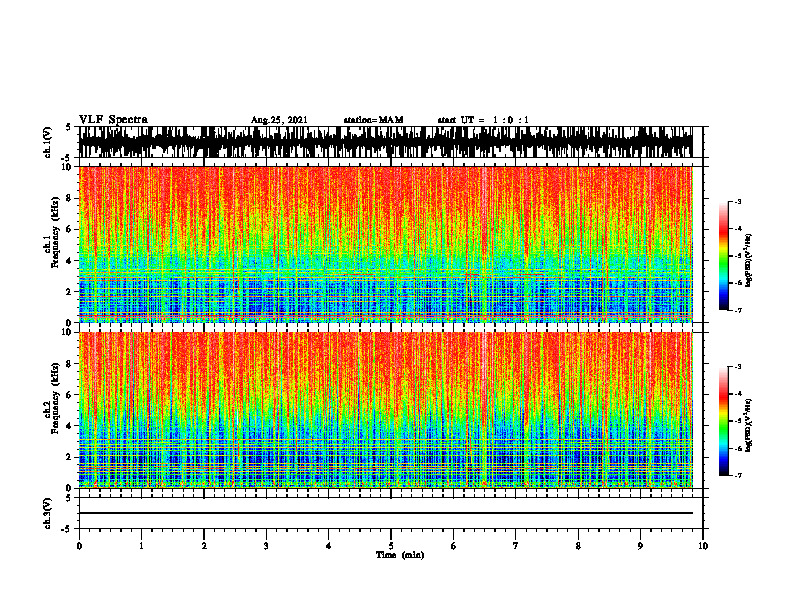Click the "4" tick on time axis
This screenshot has height=612, width=792.
coord(329,546)
